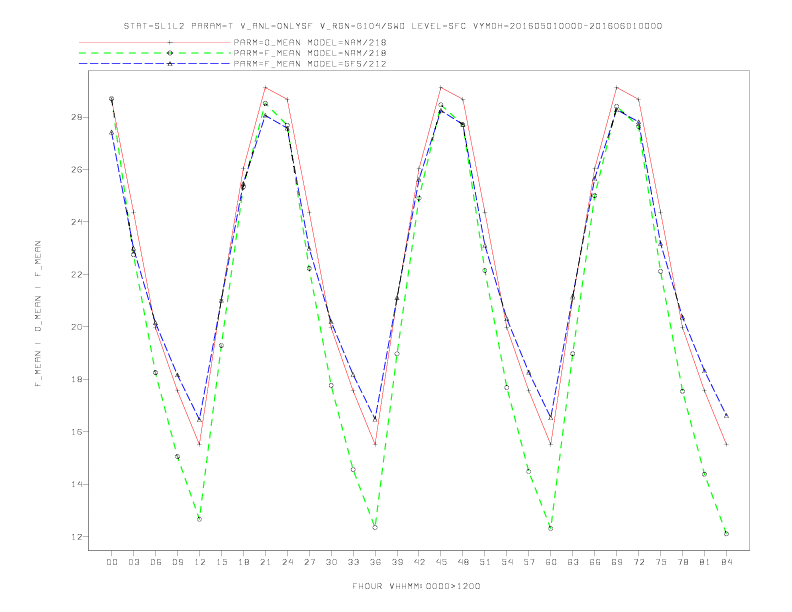Click x-axis forecast hour label 51

point(485,562)
